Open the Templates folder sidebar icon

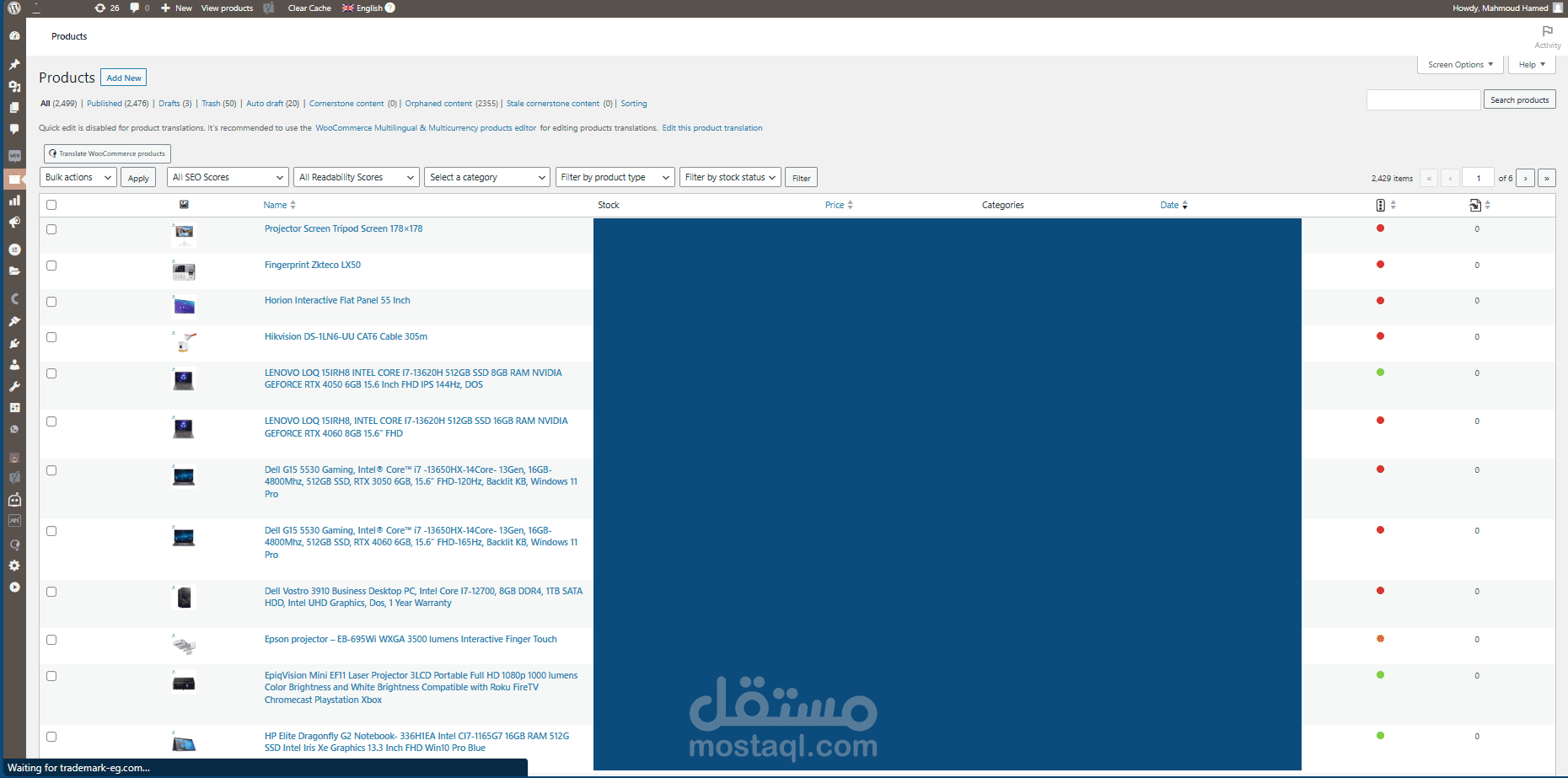pyautogui.click(x=14, y=271)
